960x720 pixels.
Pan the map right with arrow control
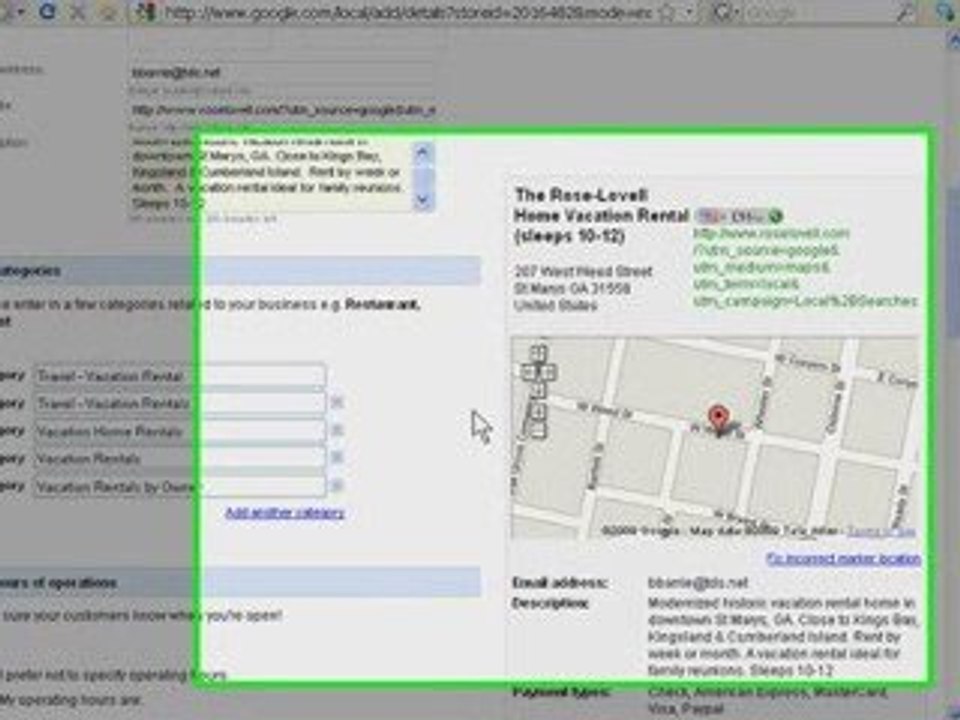549,372
